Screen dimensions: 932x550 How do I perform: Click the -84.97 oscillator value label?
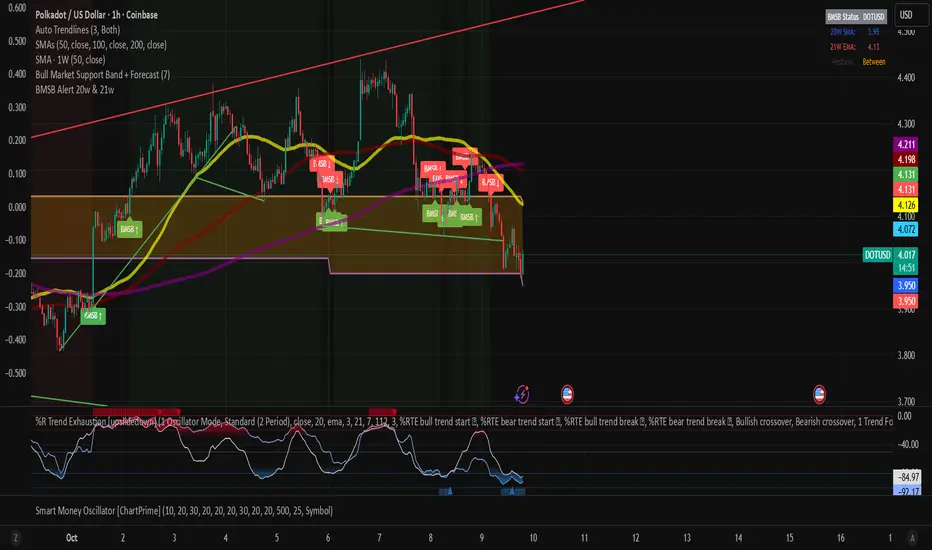[x=908, y=477]
